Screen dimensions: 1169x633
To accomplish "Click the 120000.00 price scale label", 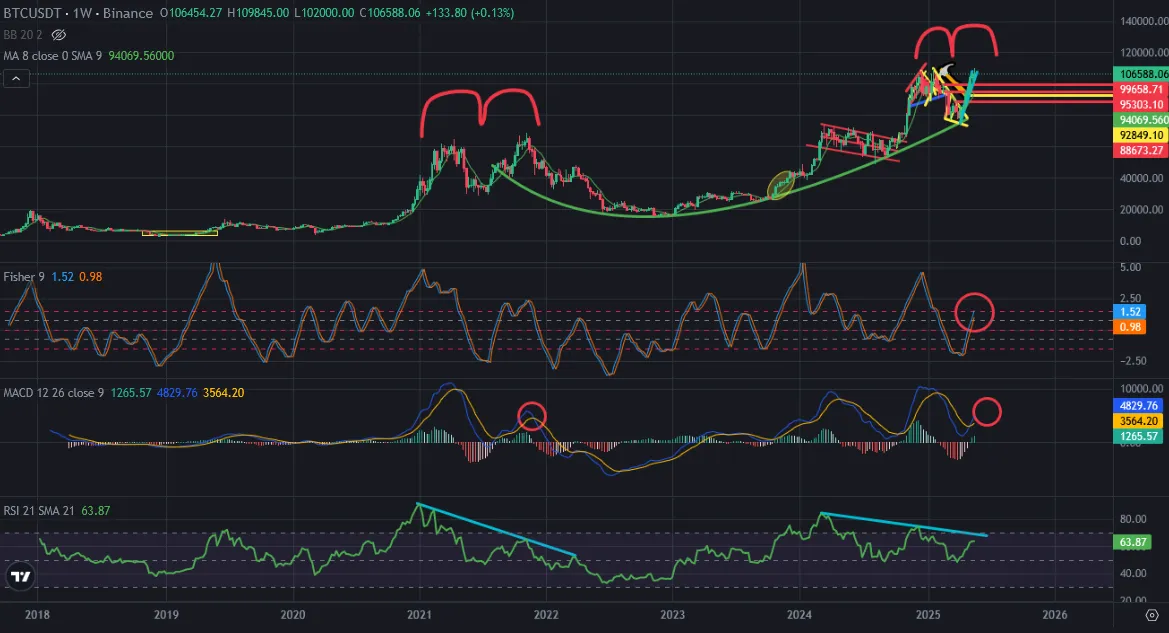I will (x=1143, y=53).
